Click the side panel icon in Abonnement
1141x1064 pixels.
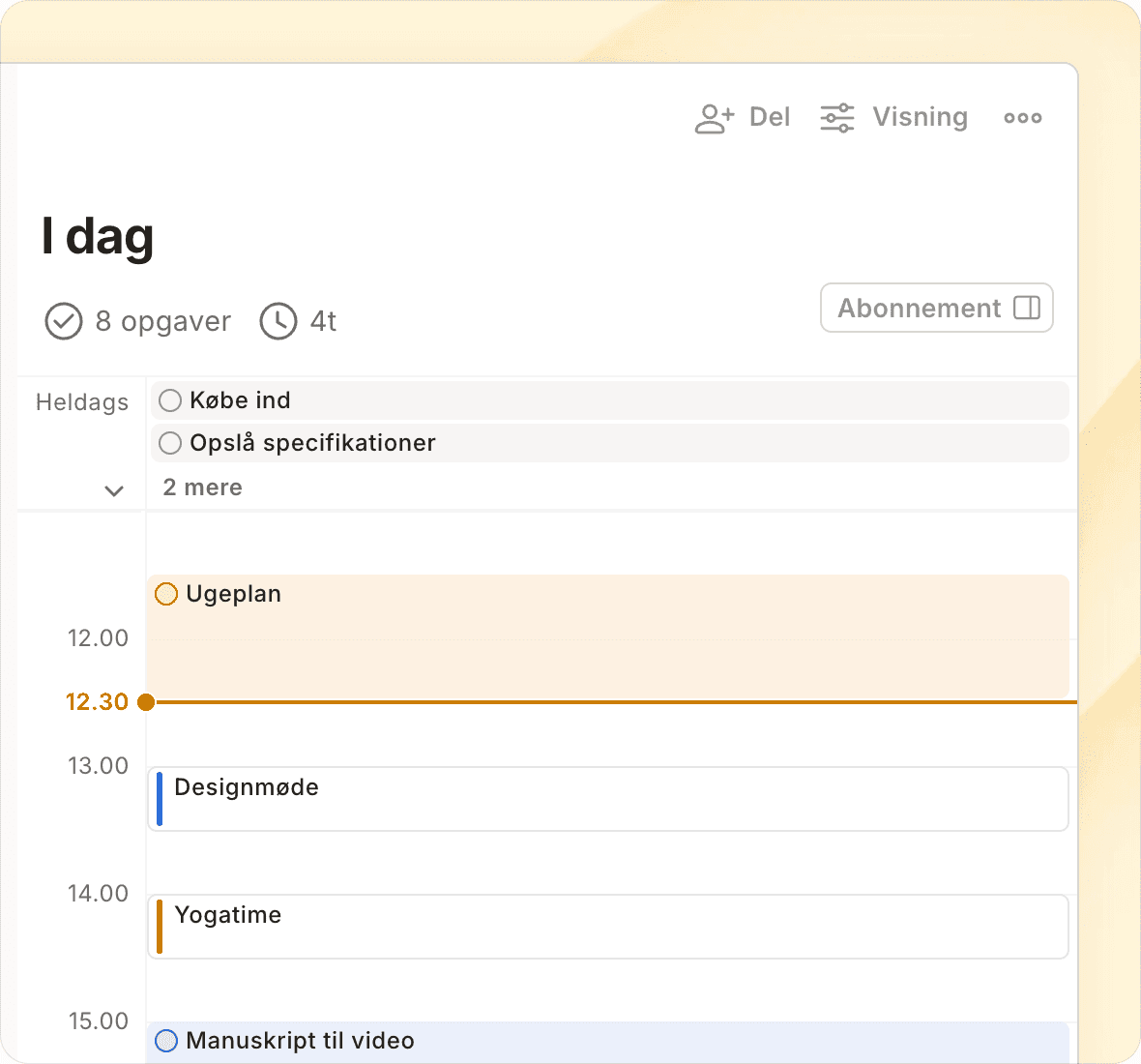(1026, 308)
